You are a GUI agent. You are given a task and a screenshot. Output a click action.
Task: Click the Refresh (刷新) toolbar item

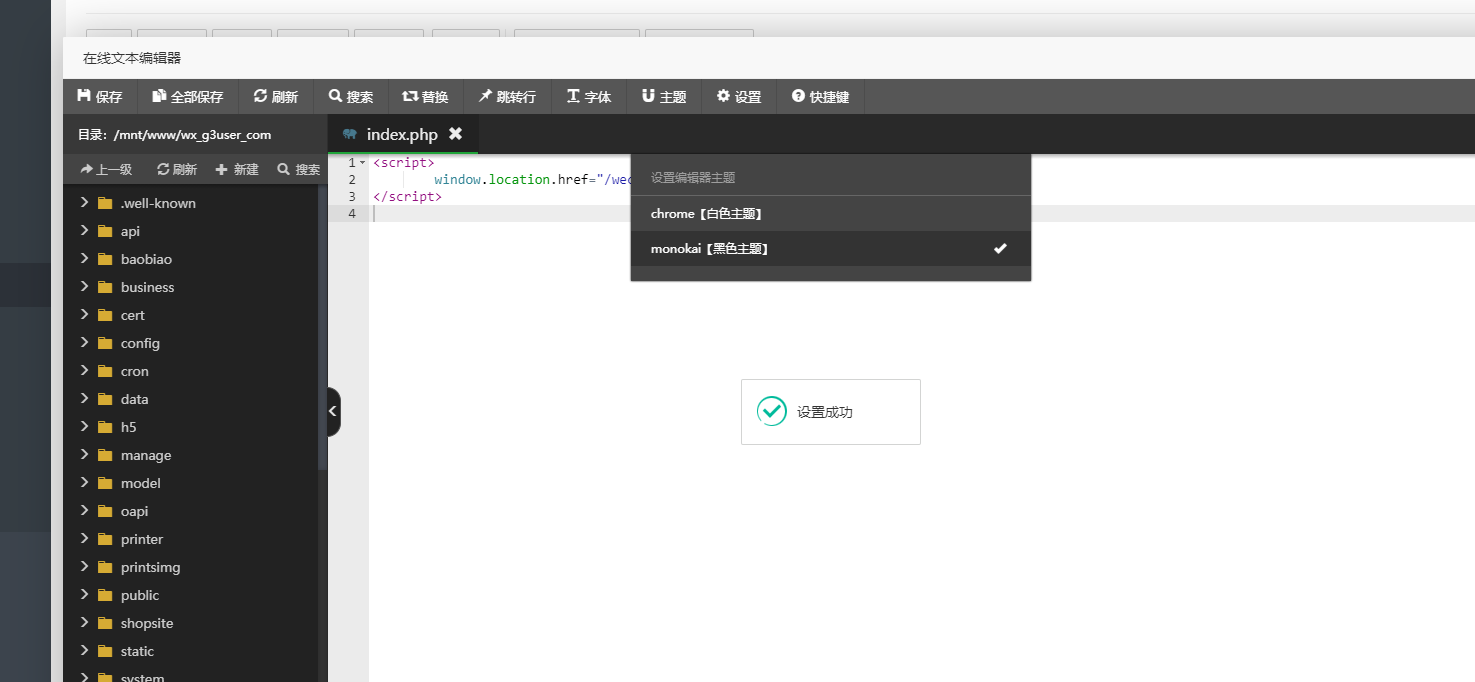276,97
